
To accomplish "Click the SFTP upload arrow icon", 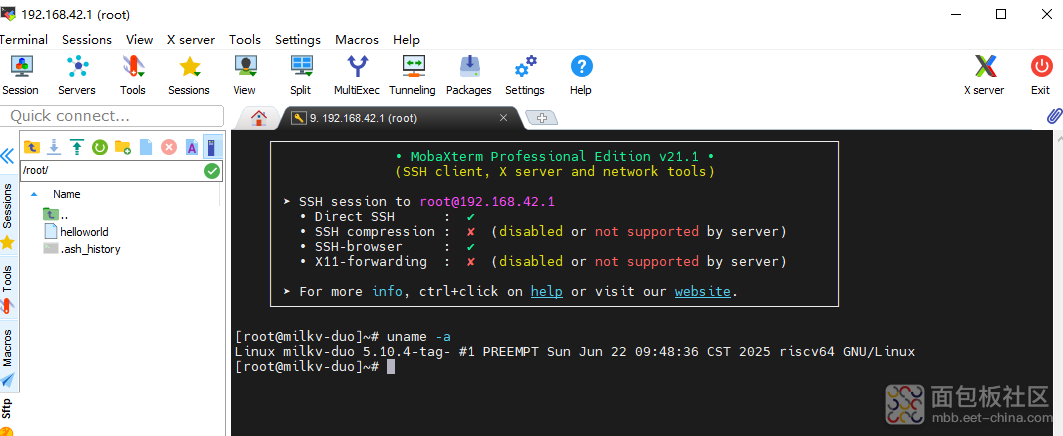I will pyautogui.click(x=77, y=146).
